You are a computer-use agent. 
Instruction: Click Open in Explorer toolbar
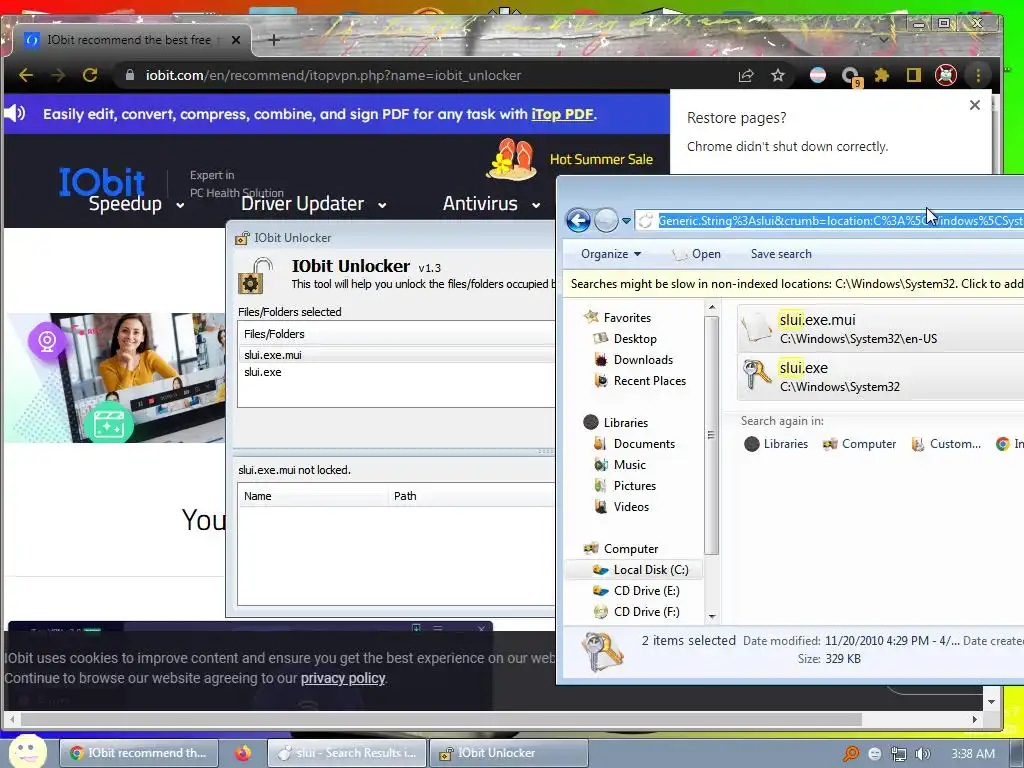tap(696, 254)
